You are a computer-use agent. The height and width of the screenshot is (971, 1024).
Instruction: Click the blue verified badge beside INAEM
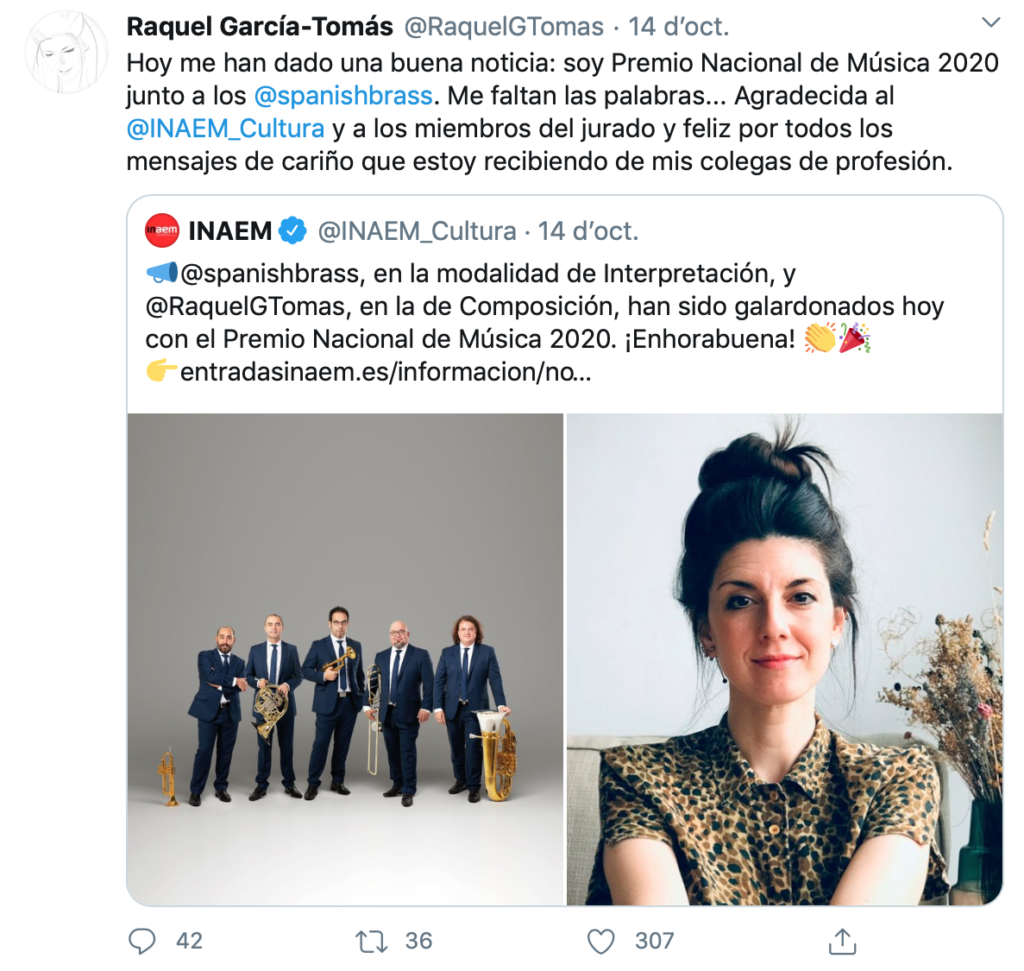293,231
